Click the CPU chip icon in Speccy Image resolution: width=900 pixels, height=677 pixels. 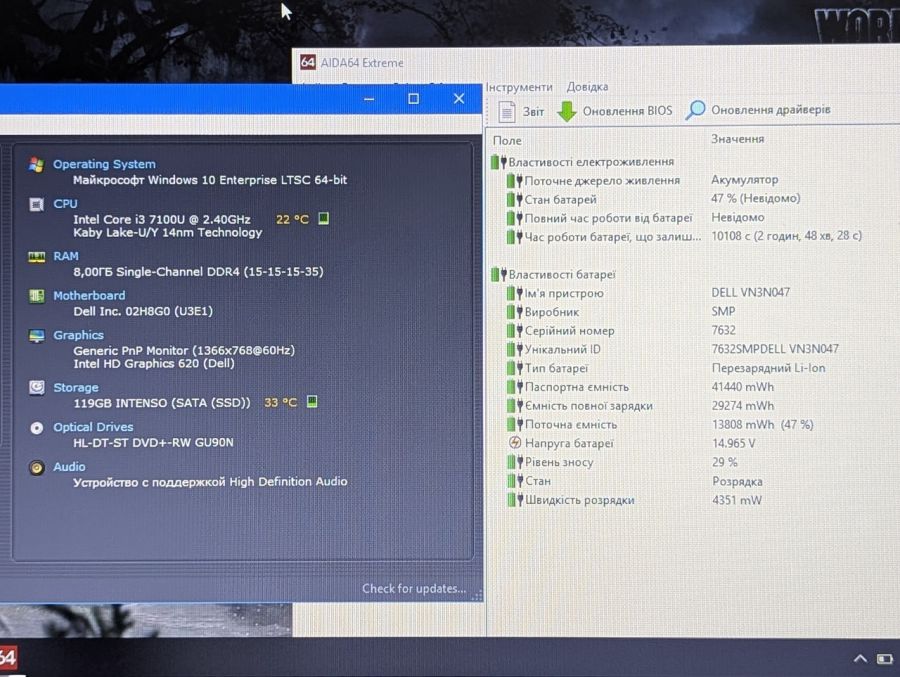36,204
